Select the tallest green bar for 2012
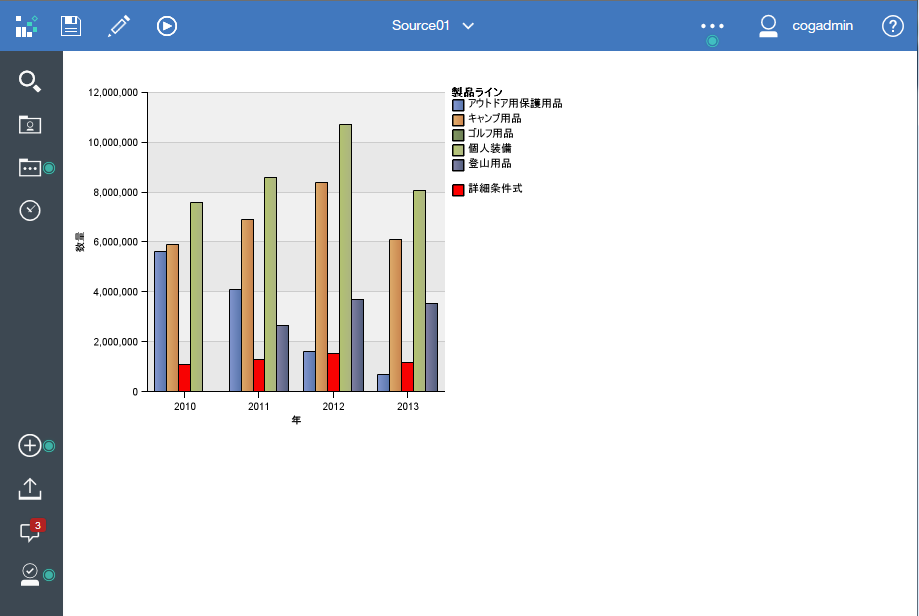The height and width of the screenshot is (616, 919). pyautogui.click(x=346, y=258)
